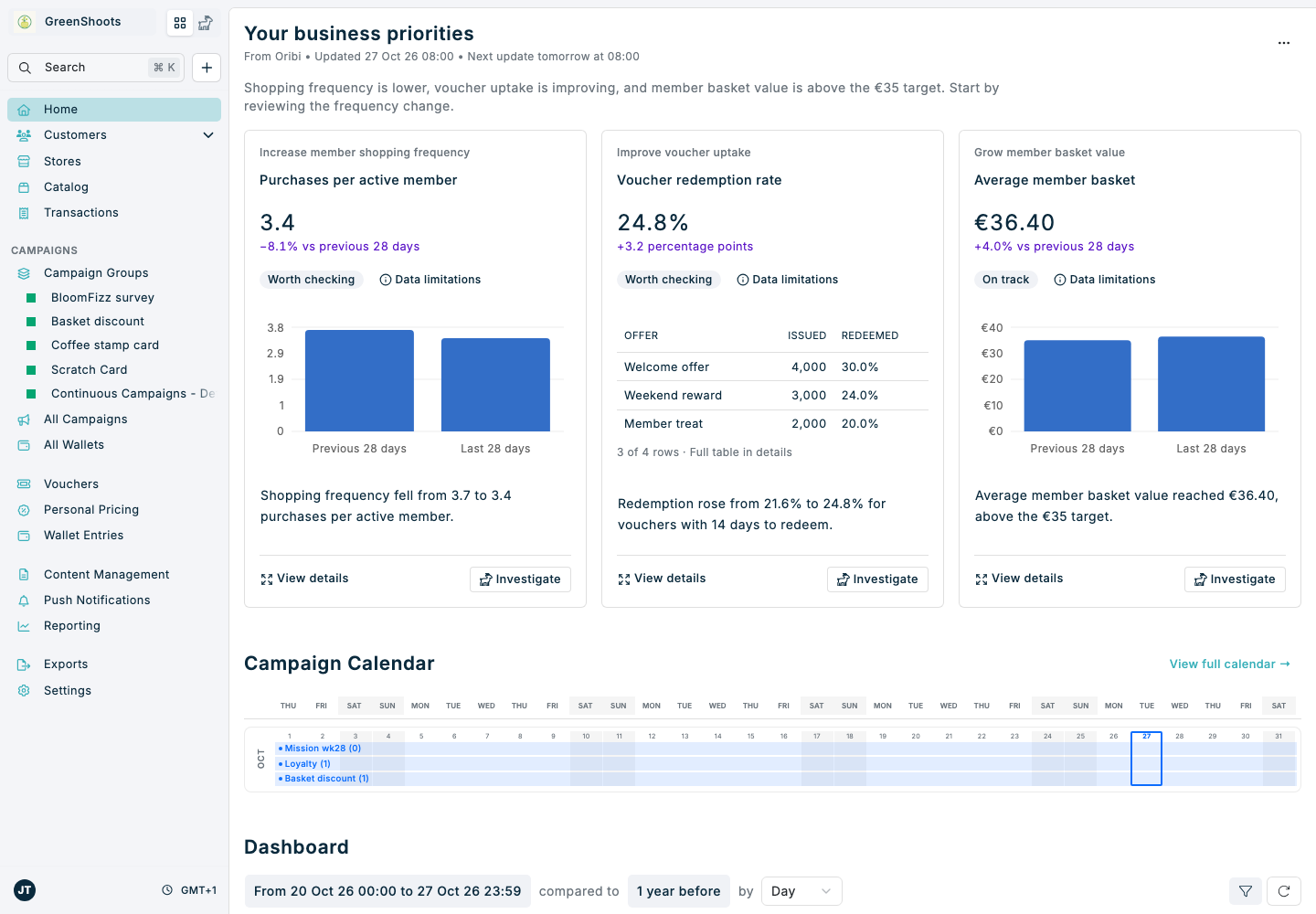Viewport: 1316px width, 914px height.
Task: Open the Day granularity dropdown
Action: (x=801, y=891)
